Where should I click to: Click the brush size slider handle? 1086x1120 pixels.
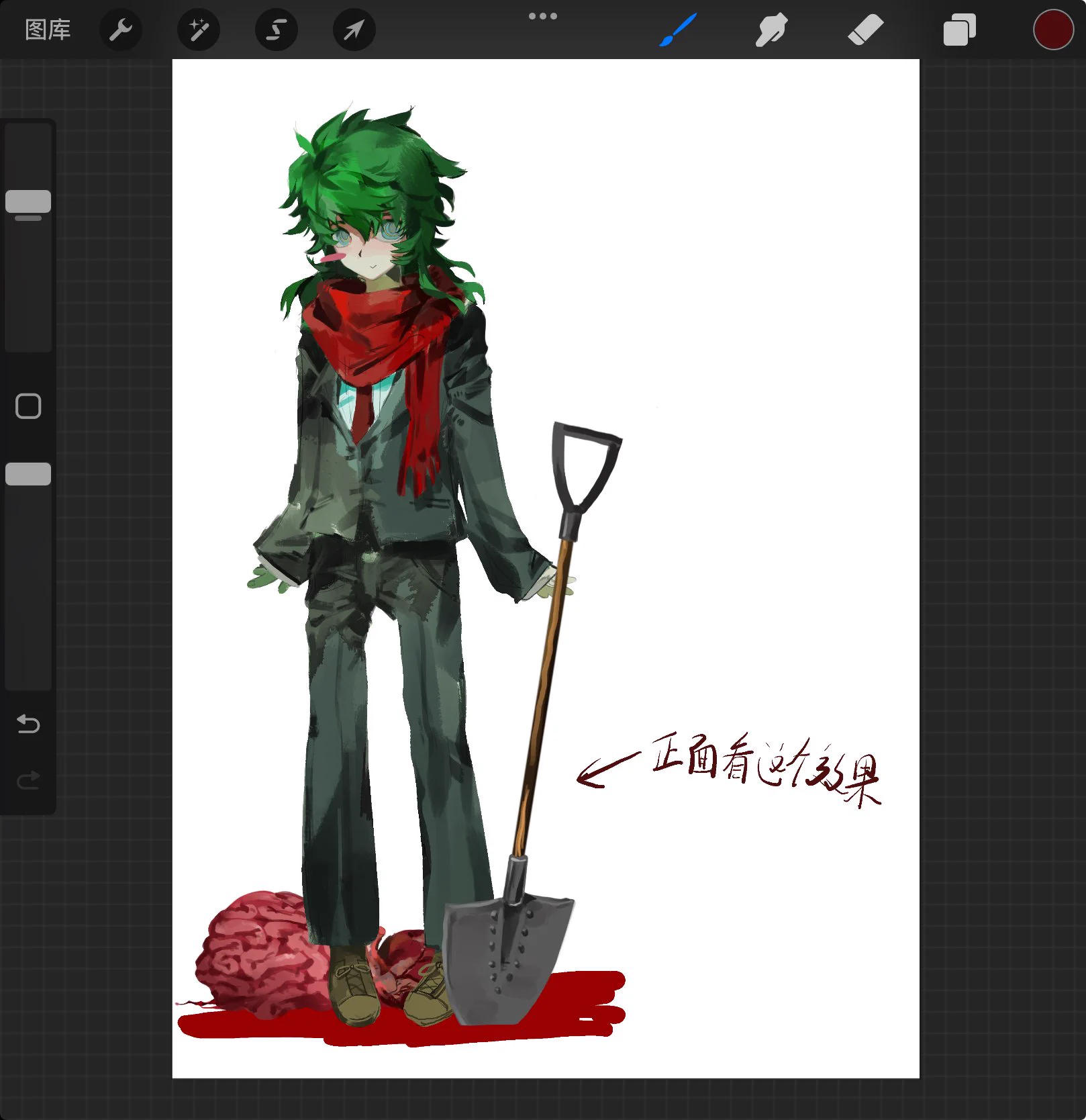pyautogui.click(x=28, y=201)
